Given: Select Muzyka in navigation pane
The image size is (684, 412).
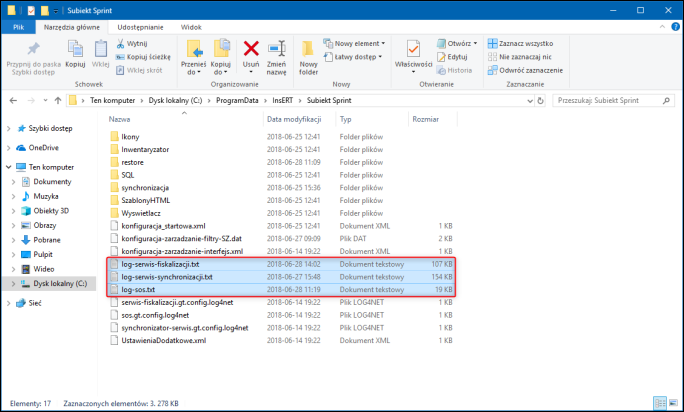Looking at the screenshot, I should click(x=45, y=196).
